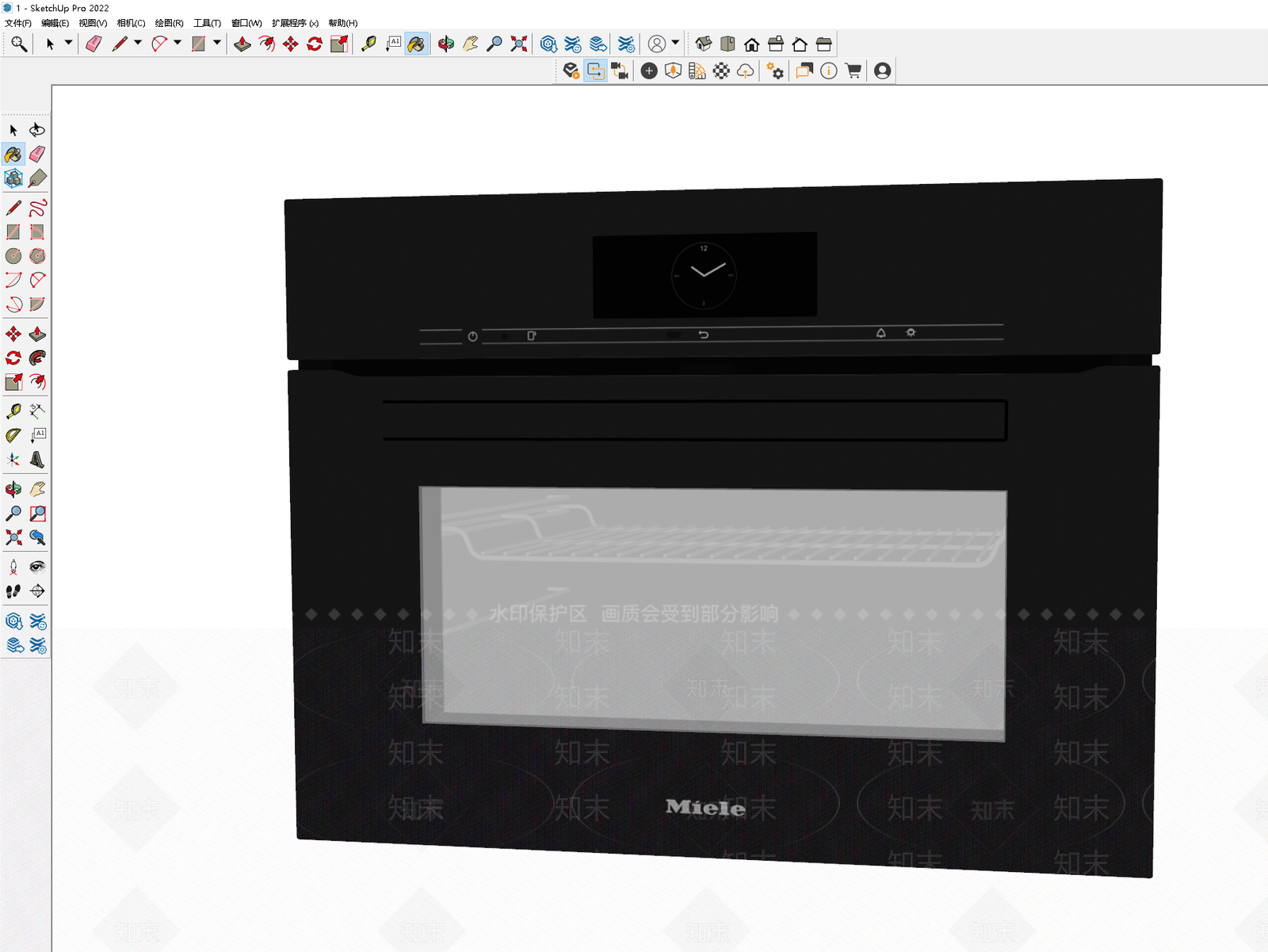Open the 文件(F) menu
Screen dimensions: 1268x952
(x=18, y=23)
